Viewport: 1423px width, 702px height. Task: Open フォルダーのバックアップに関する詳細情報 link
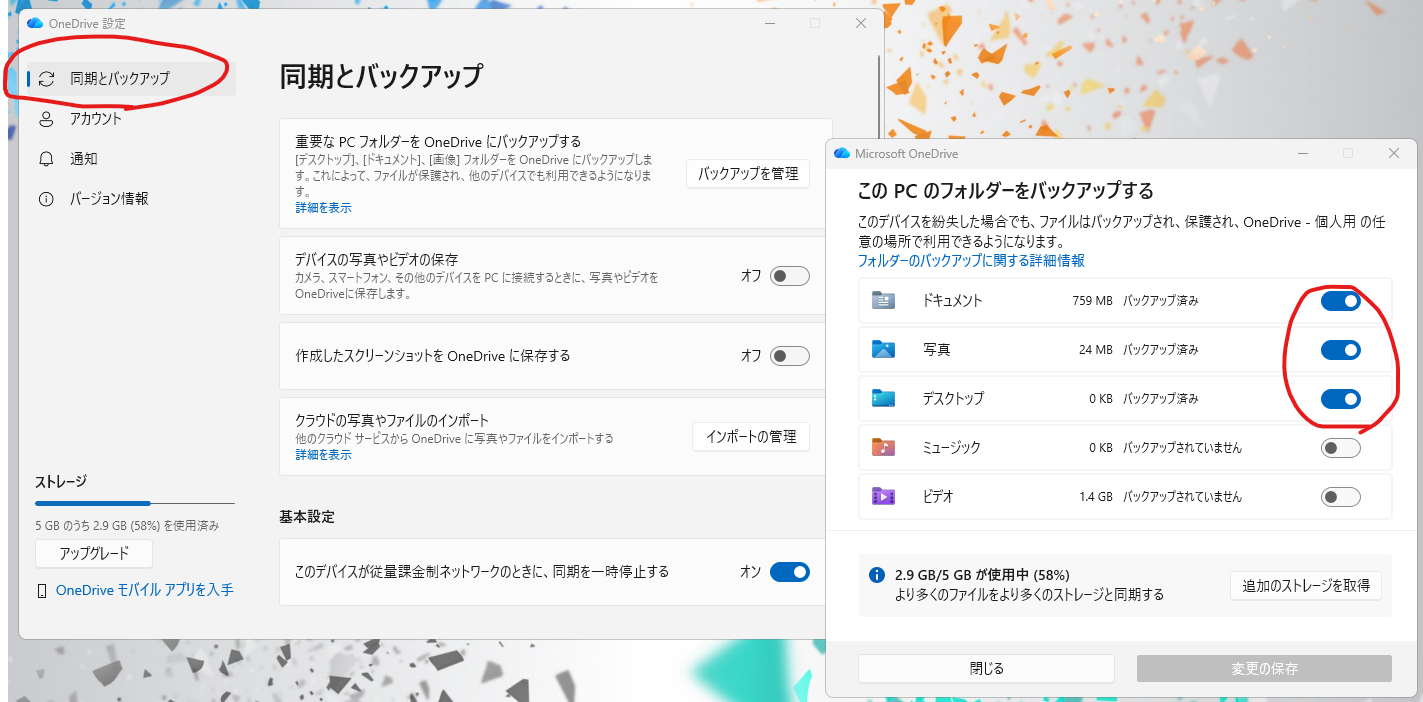[x=970, y=261]
